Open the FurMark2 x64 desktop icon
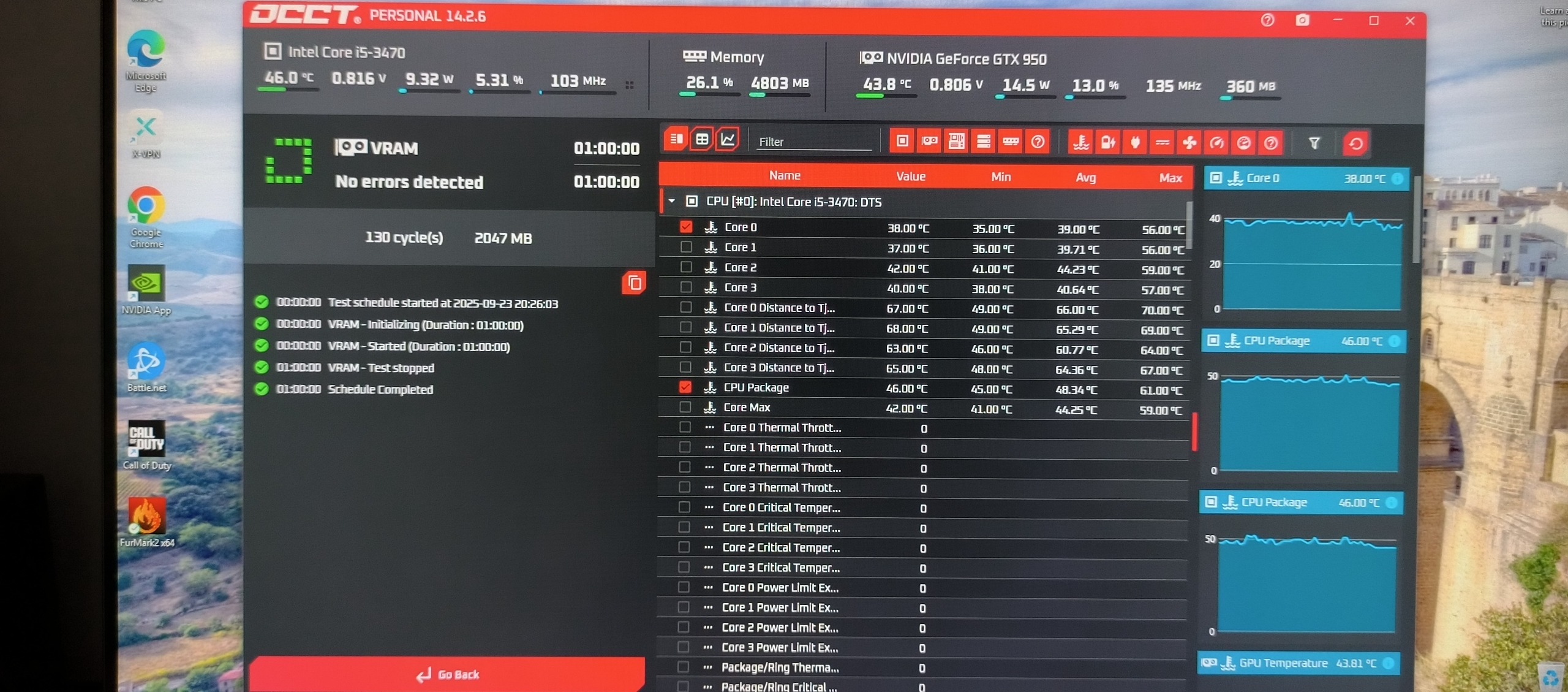The height and width of the screenshot is (692, 1568). (x=147, y=521)
